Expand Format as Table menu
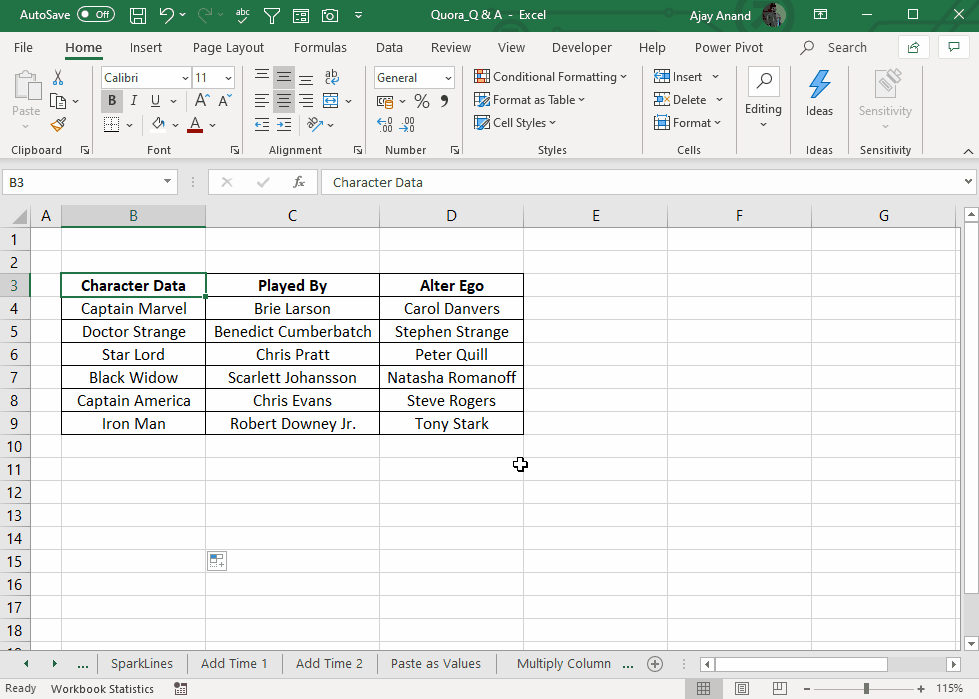This screenshot has height=699, width=979. 529,100
